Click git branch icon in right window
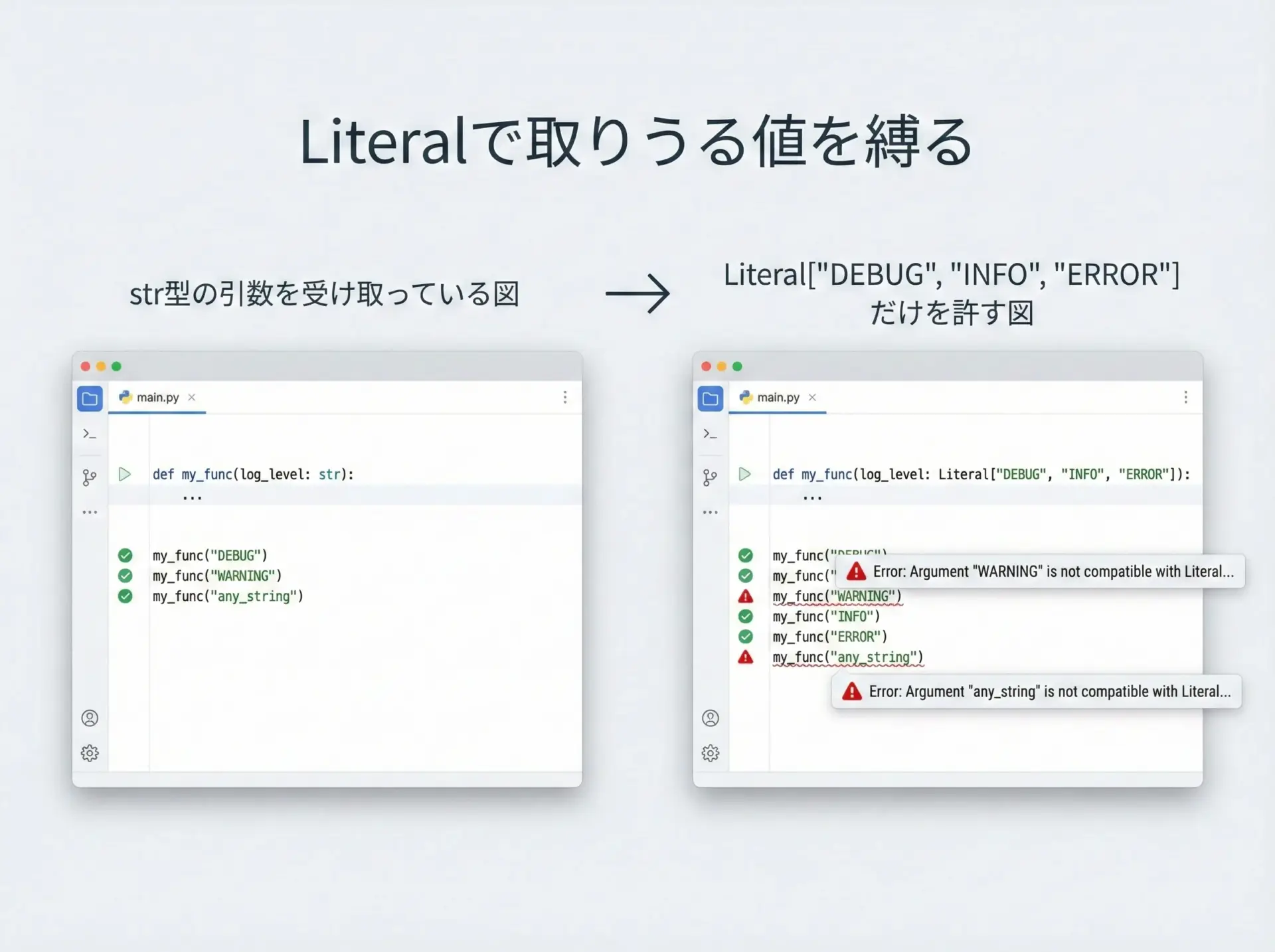The height and width of the screenshot is (952, 1275). pos(711,477)
